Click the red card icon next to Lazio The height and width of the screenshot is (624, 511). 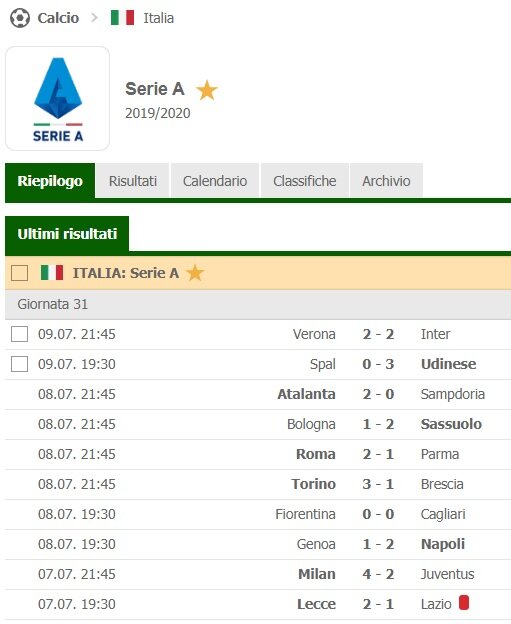(x=464, y=603)
